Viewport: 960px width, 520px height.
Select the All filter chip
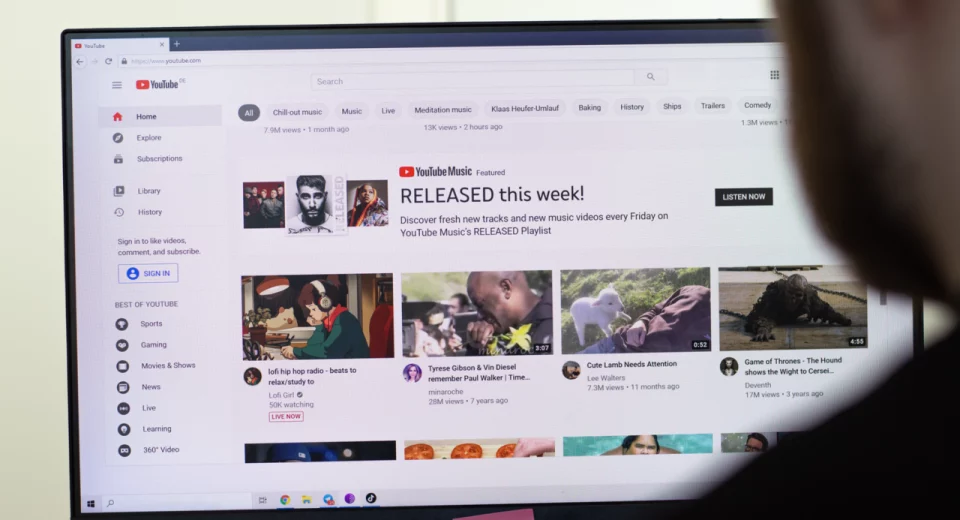pyautogui.click(x=249, y=113)
